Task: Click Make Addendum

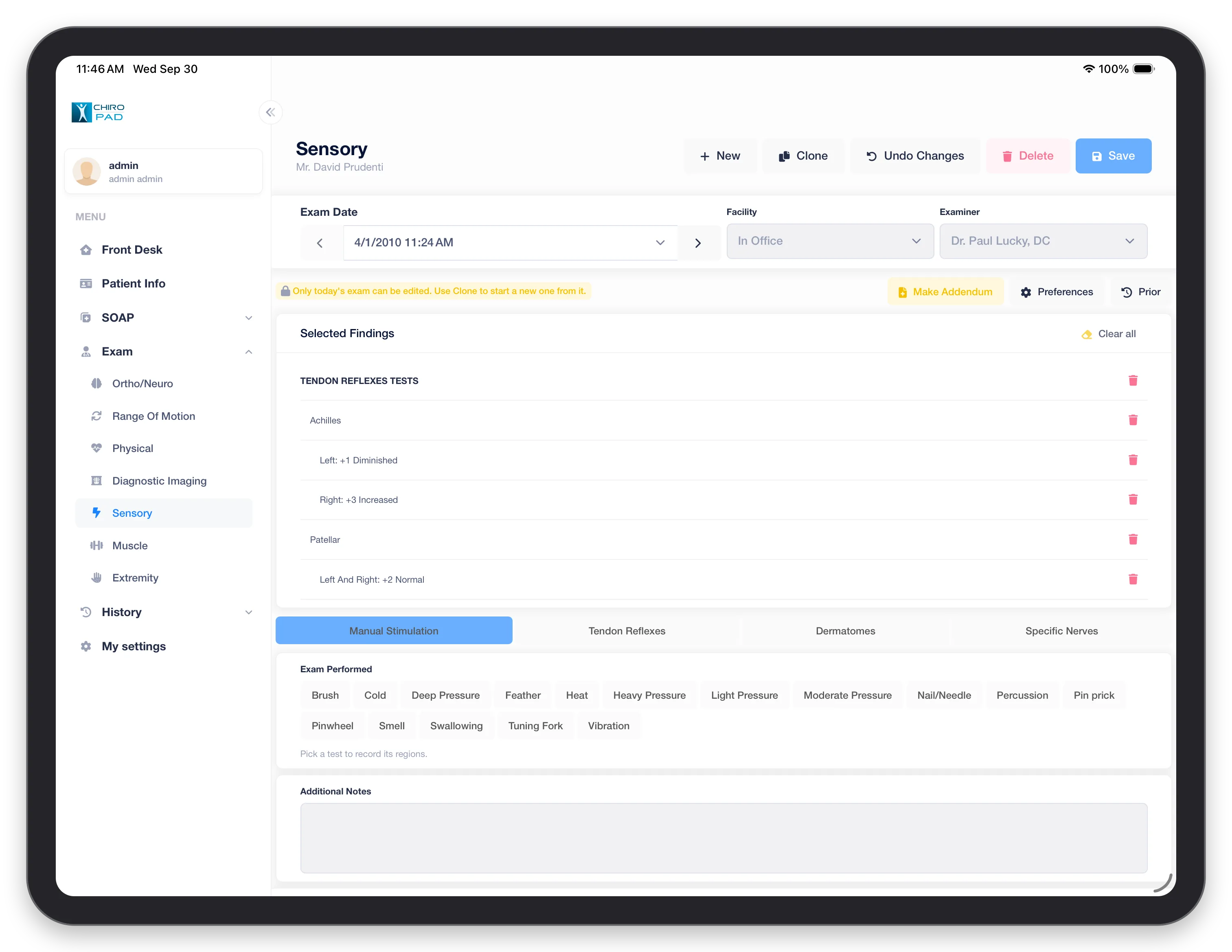Action: pyautogui.click(x=945, y=292)
